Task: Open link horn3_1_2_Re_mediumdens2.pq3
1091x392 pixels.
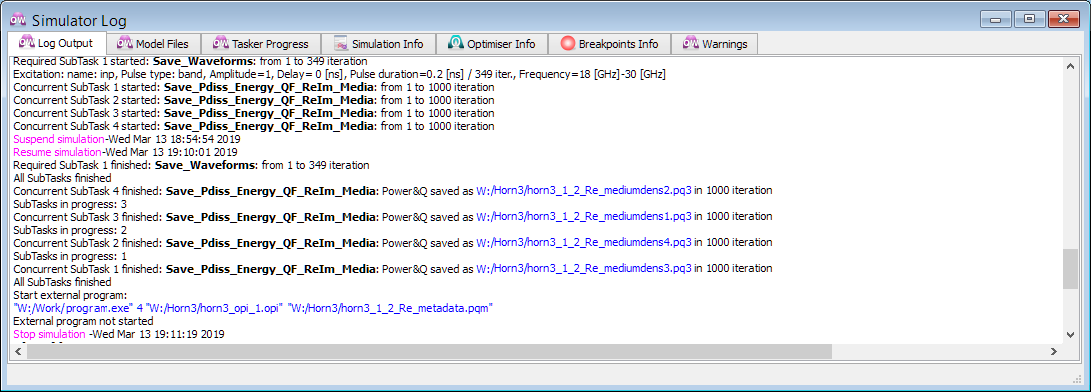Action: click(x=584, y=190)
